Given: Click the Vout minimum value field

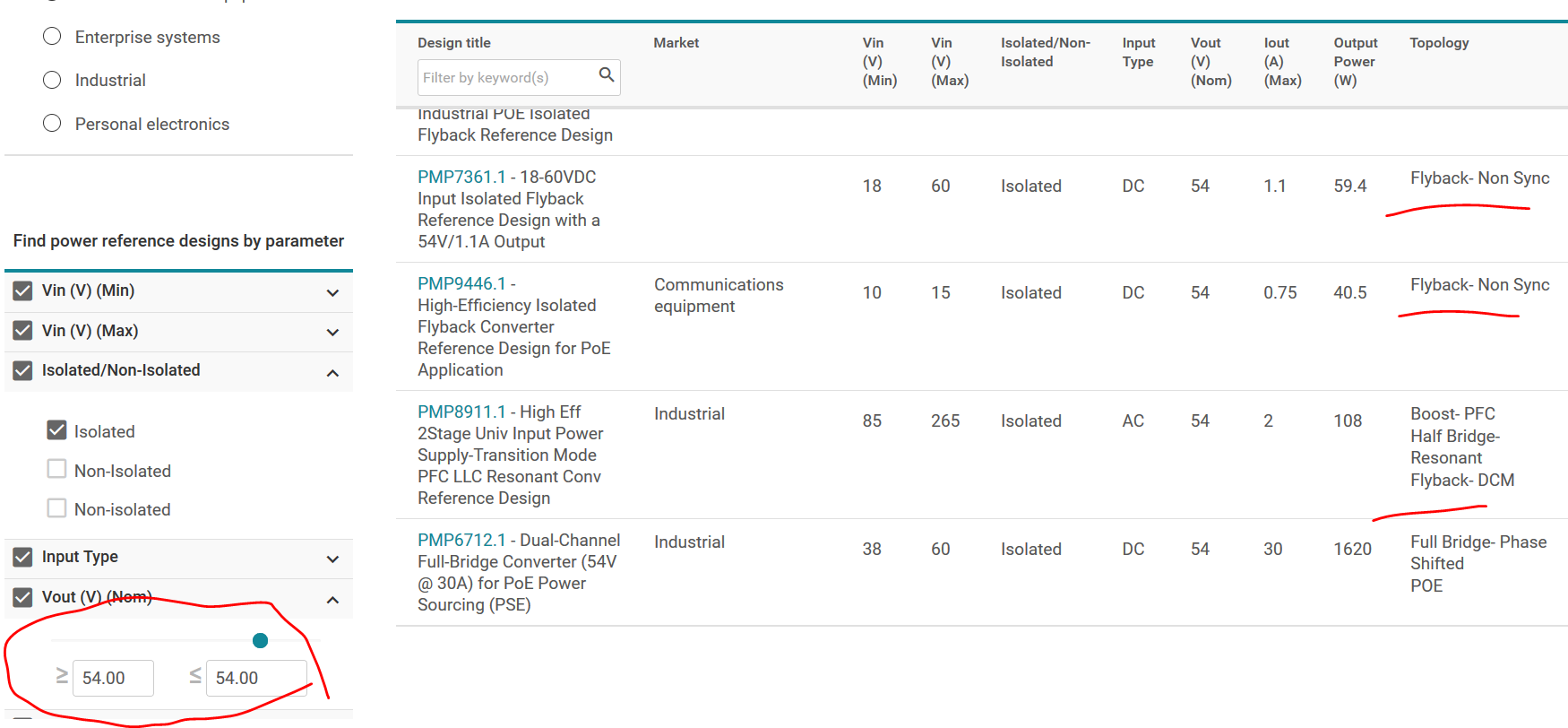Looking at the screenshot, I should click(113, 678).
